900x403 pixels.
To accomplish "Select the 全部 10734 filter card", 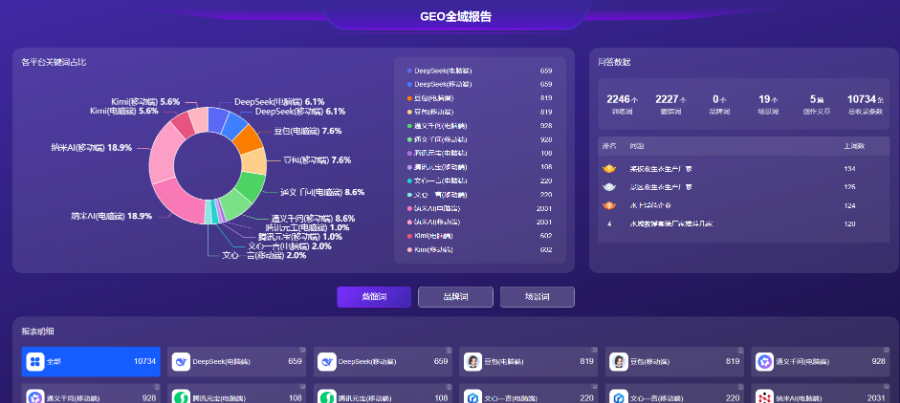I will click(91, 362).
